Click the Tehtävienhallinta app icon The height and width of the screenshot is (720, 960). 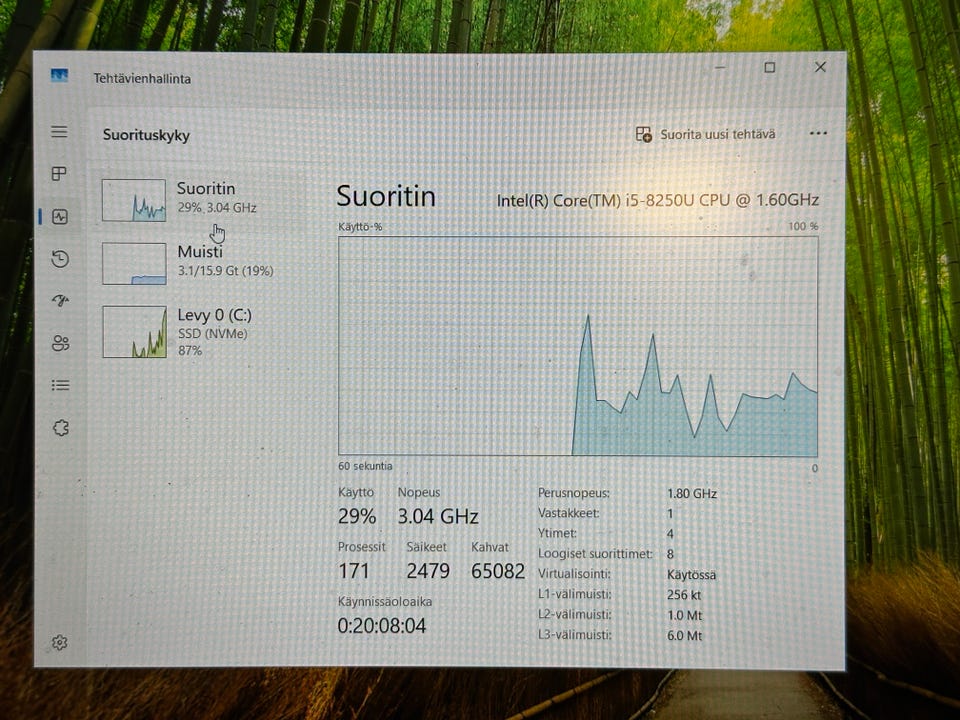pos(59,76)
